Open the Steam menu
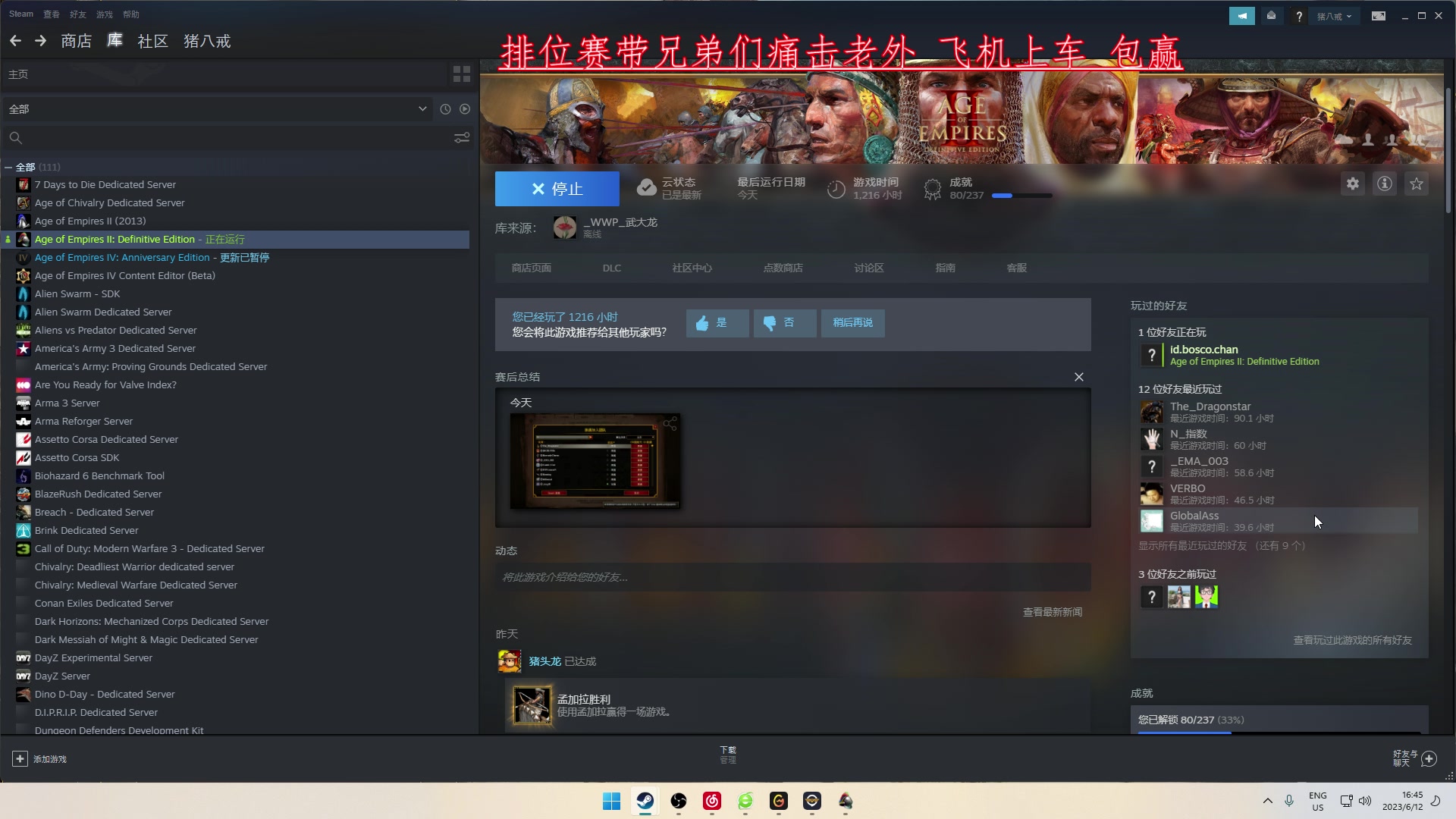Screen dimensions: 1456x819 pyautogui.click(x=21, y=14)
